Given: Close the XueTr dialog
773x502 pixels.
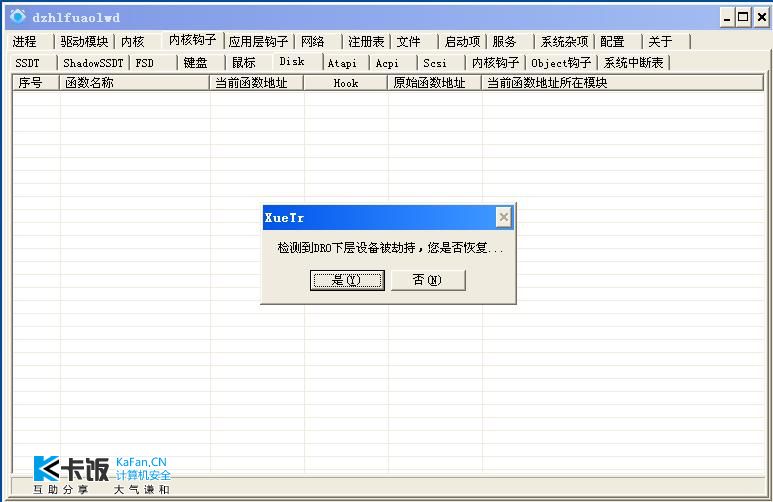Looking at the screenshot, I should [x=504, y=217].
